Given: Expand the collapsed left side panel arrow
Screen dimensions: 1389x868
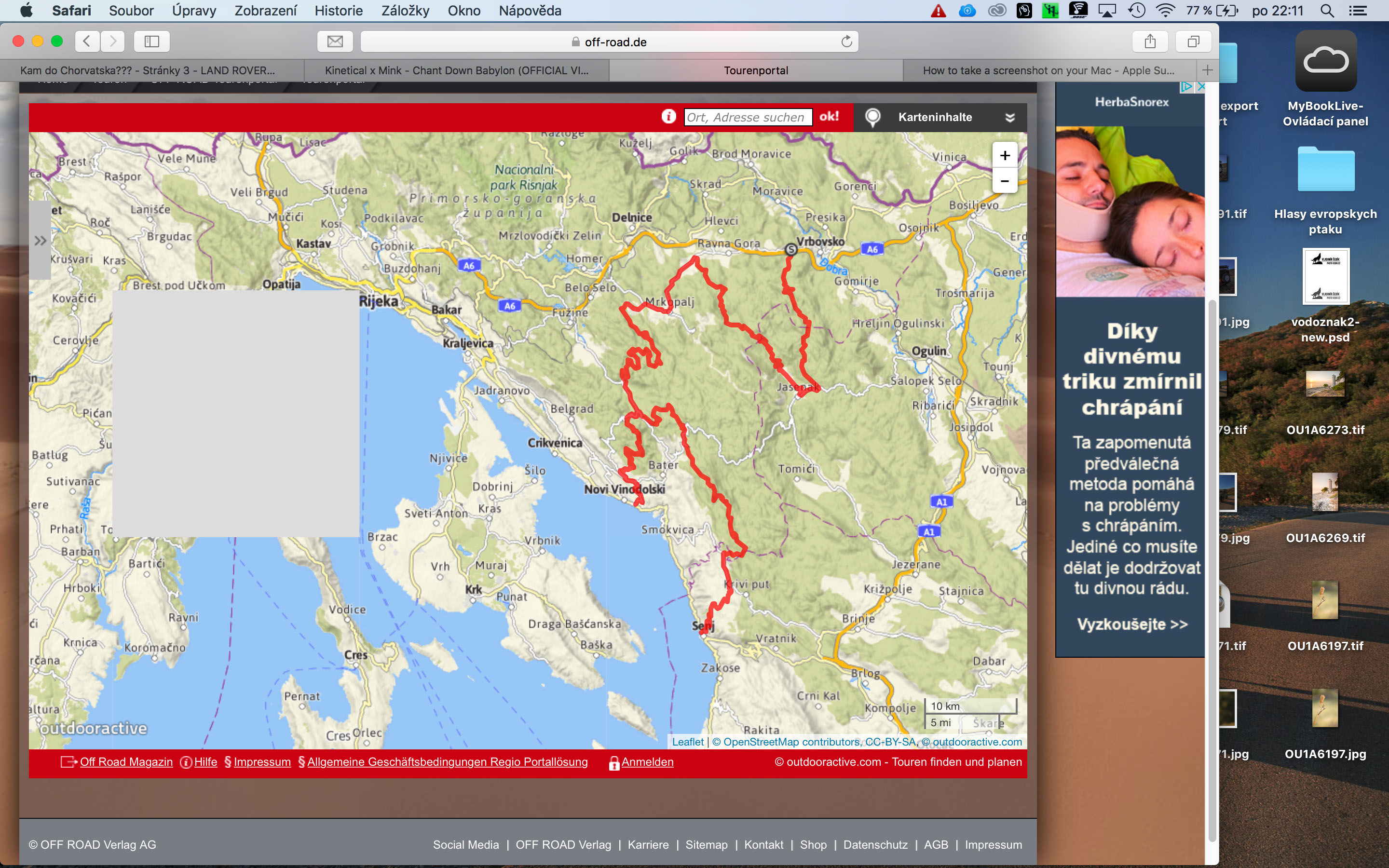Looking at the screenshot, I should [40, 241].
